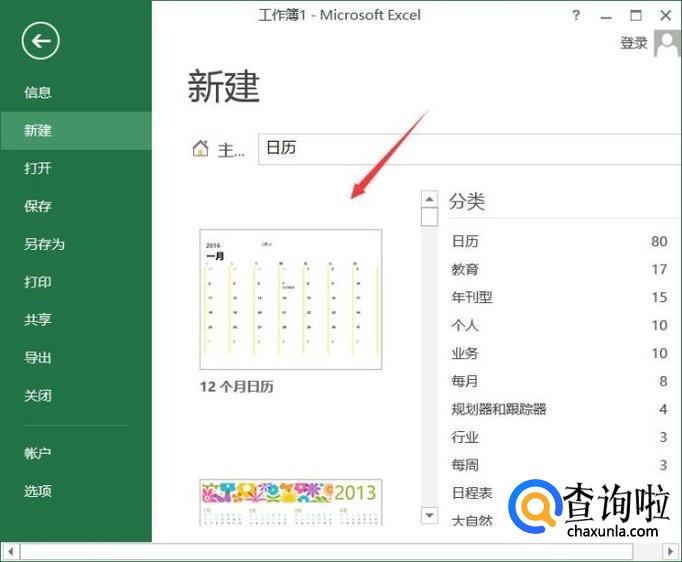This screenshot has width=682, height=562.
Task: Click the category list scrollbar thumb
Action: 429,217
